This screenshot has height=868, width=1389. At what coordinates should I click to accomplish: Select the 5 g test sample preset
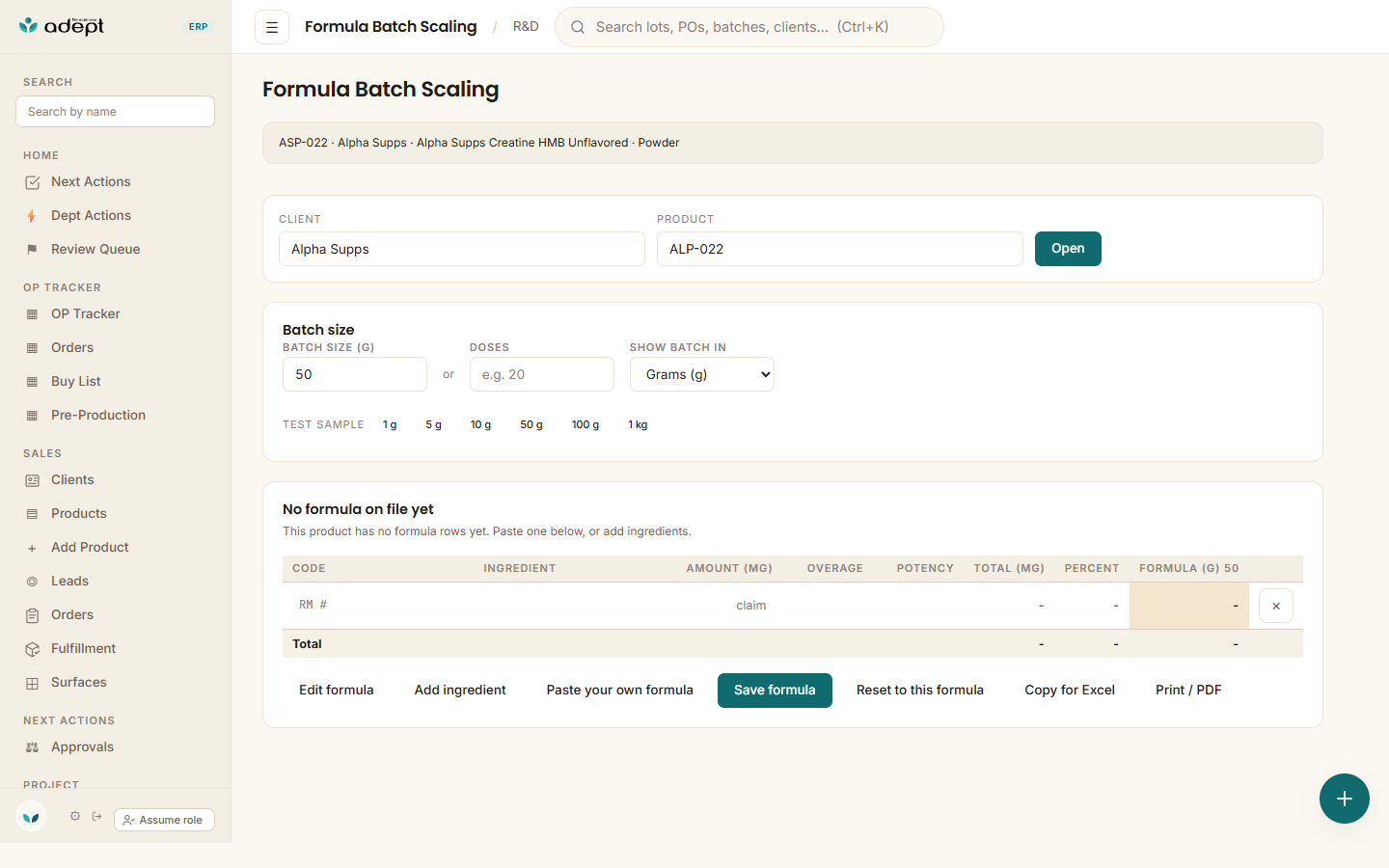pos(434,424)
